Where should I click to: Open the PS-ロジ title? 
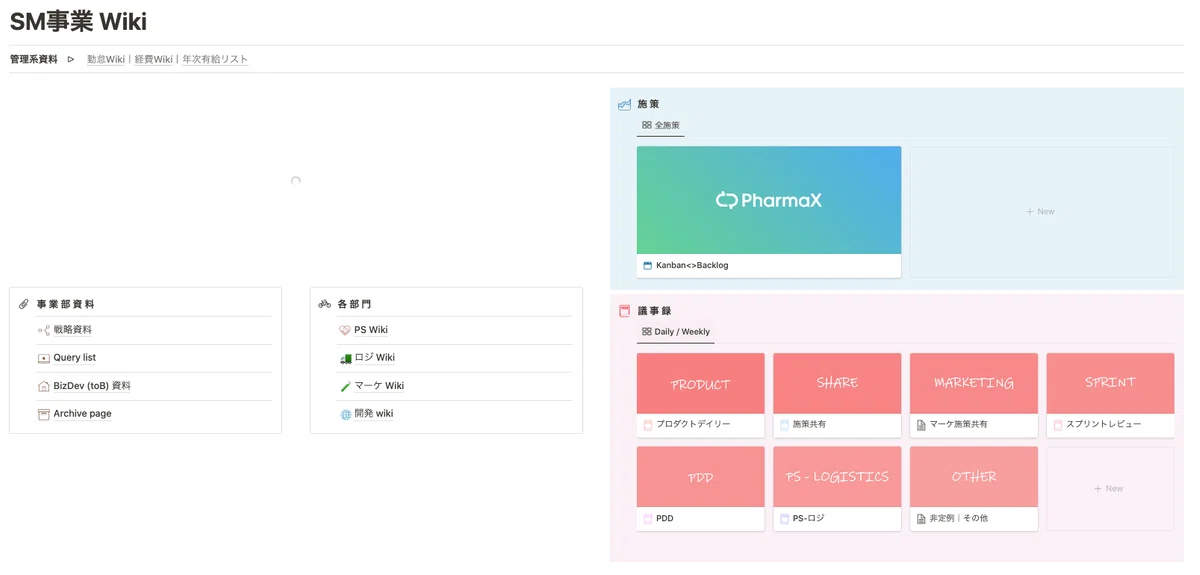[809, 519]
